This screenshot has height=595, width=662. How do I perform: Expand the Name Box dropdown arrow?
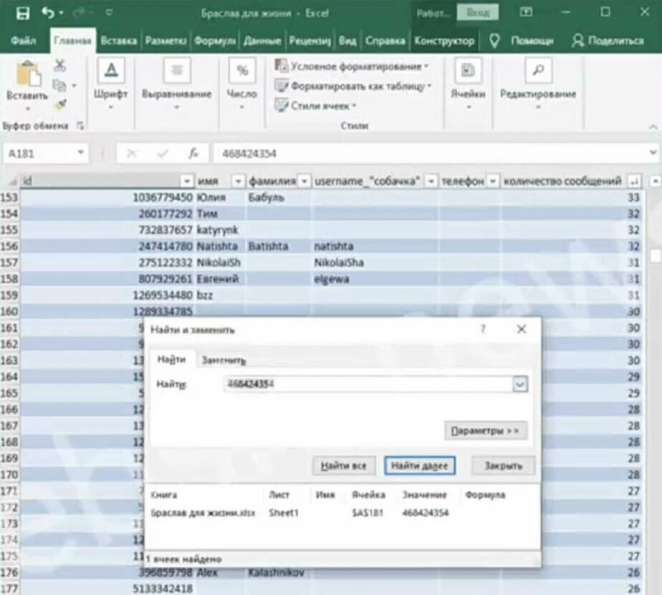click(x=80, y=154)
